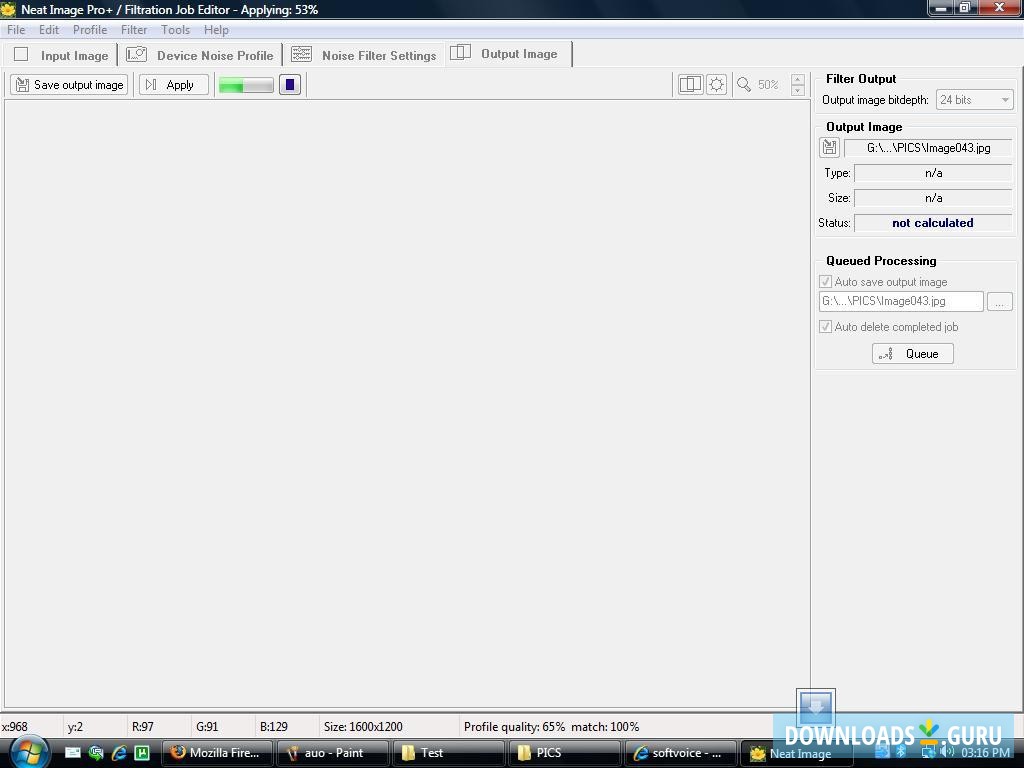This screenshot has width=1024, height=768.
Task: Toggle Auto delete completed job checkbox
Action: click(825, 327)
